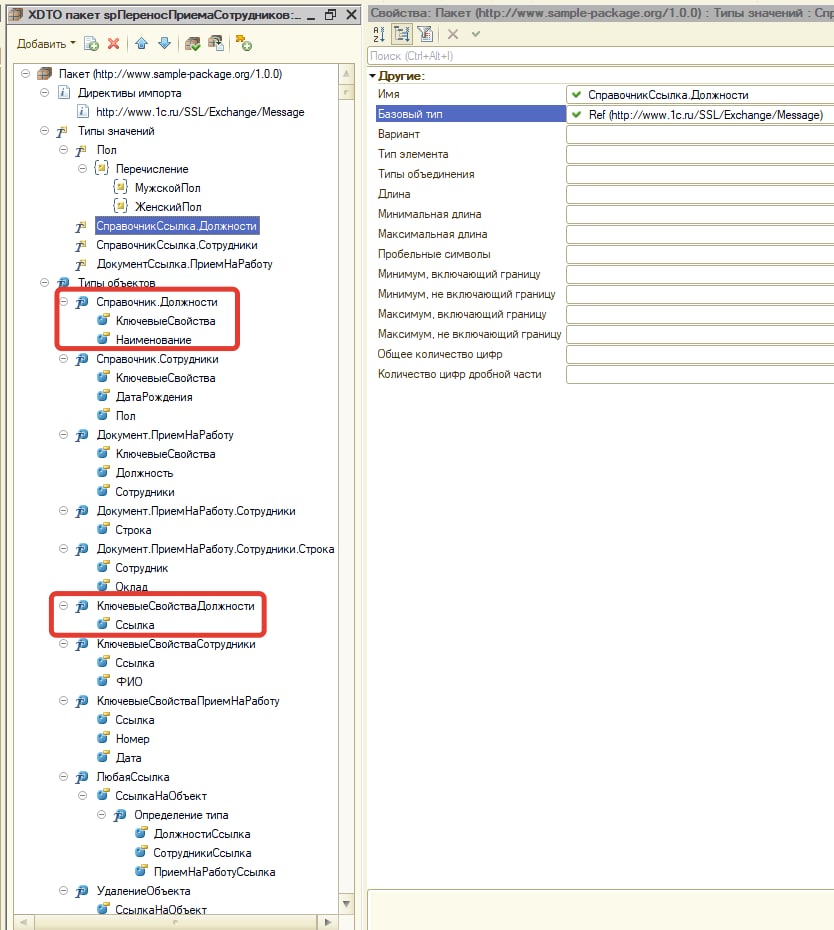
Task: Click the horizontal scrollbar right arrow
Action: coord(327,922)
